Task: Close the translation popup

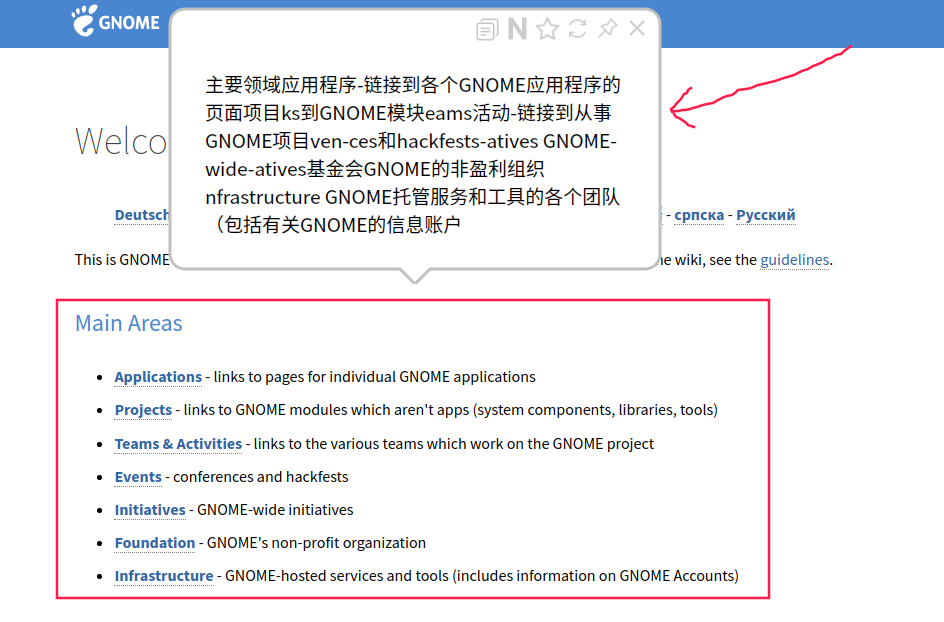Action: tap(637, 29)
